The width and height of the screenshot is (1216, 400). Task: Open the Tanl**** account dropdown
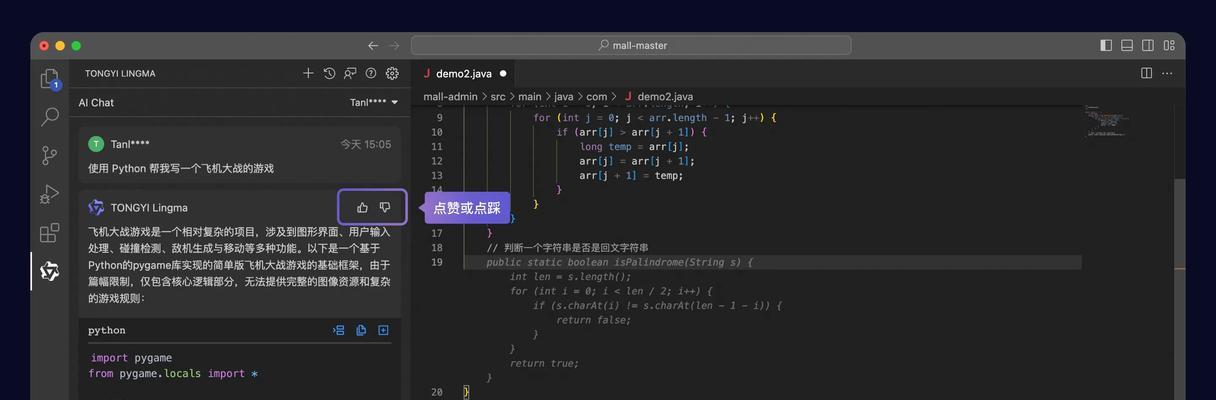click(x=374, y=102)
